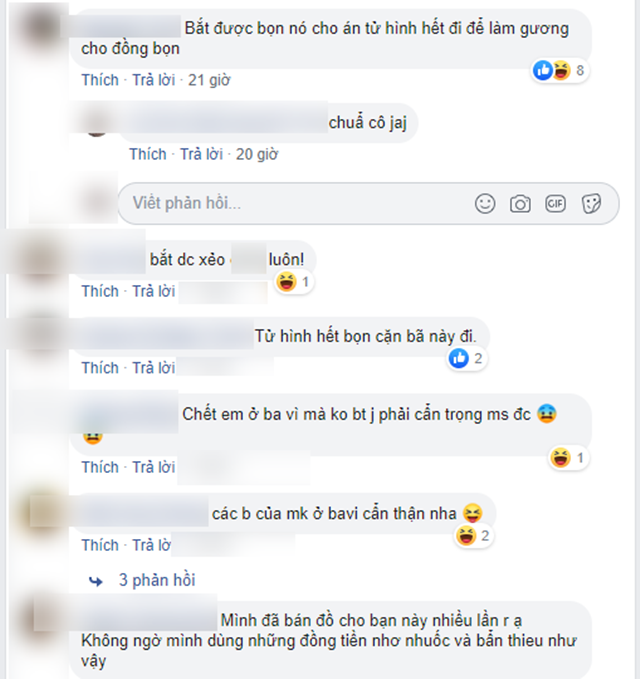Image resolution: width=640 pixels, height=679 pixels.
Task: Reply to 'các b của mk ở bavi' comment
Action: 152,545
